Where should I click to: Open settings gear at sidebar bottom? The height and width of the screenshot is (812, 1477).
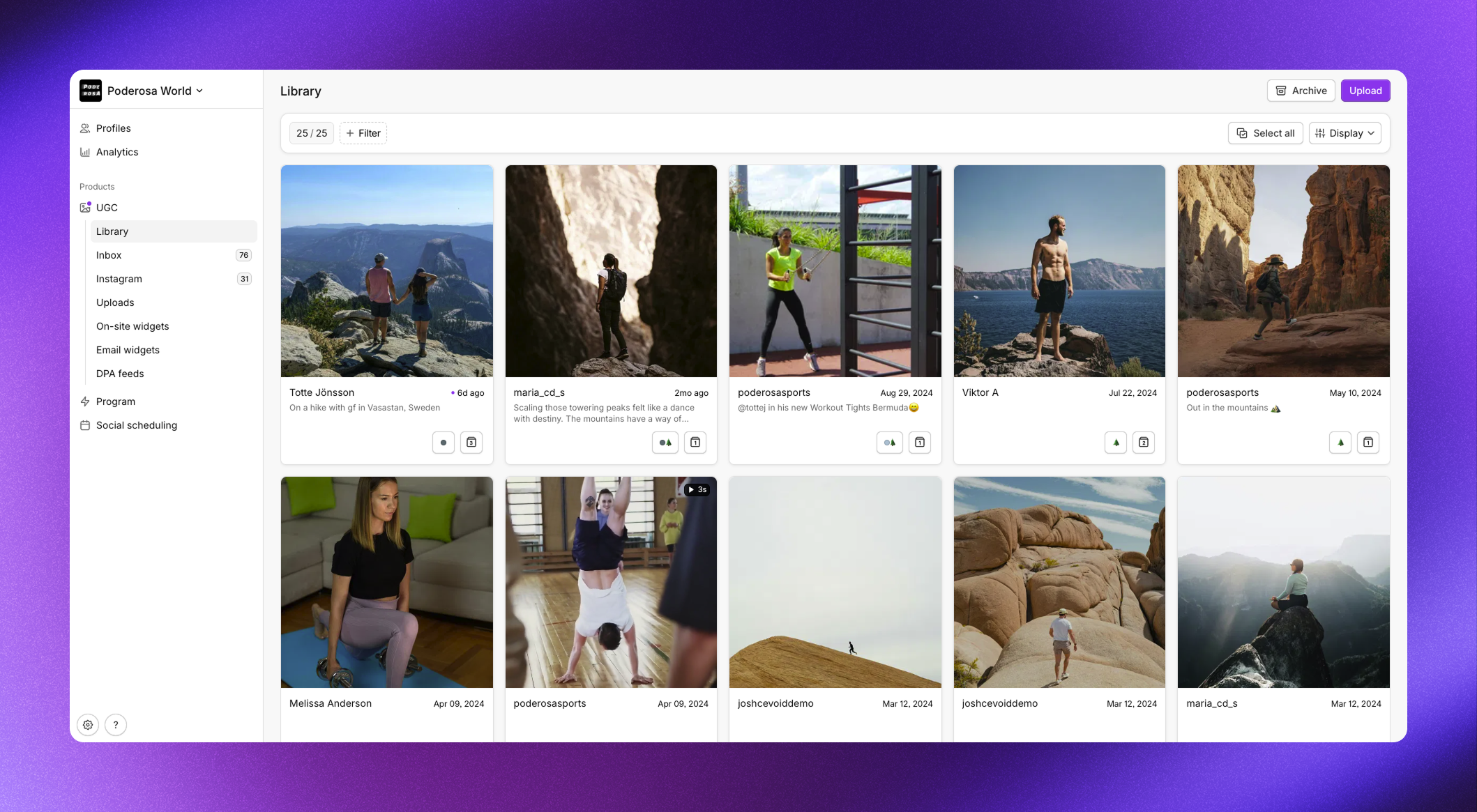(88, 725)
